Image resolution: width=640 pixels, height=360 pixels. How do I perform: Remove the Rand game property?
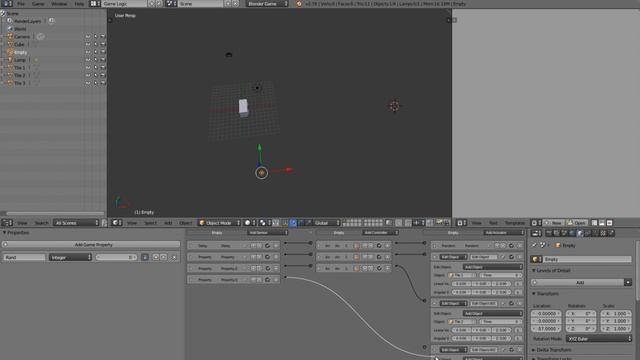(x=174, y=257)
